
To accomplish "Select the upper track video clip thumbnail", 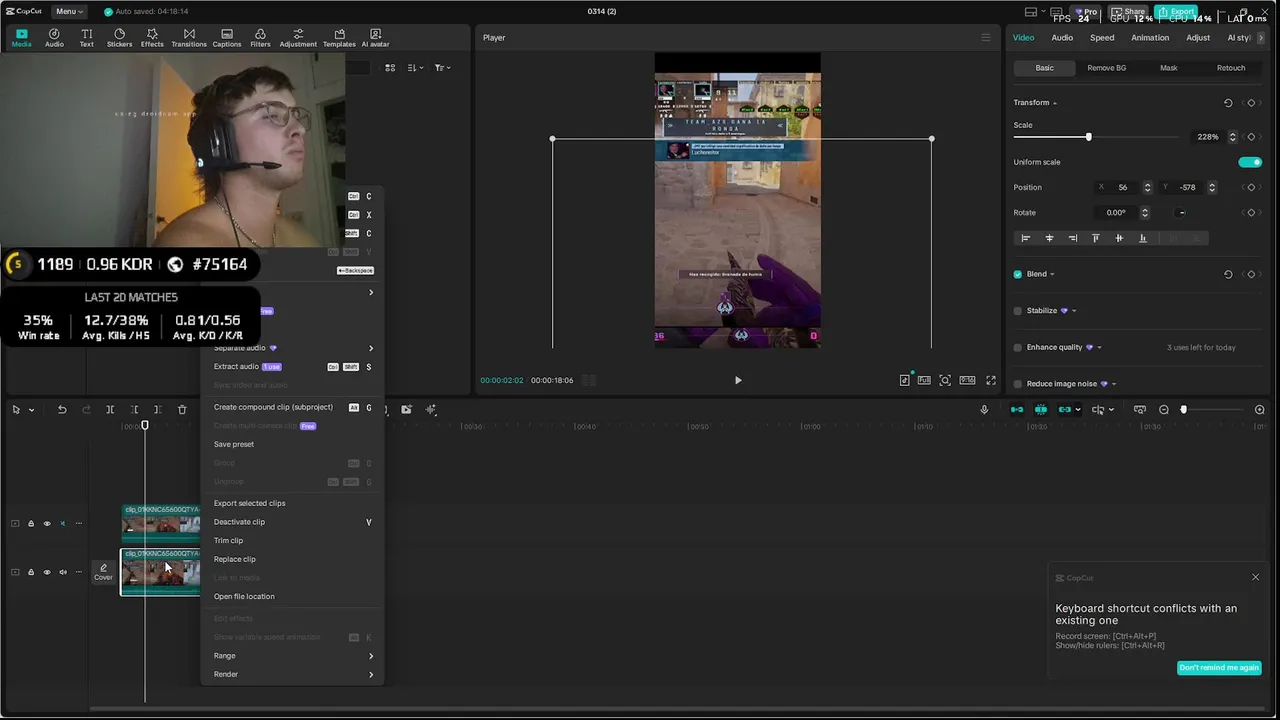I will click(161, 523).
